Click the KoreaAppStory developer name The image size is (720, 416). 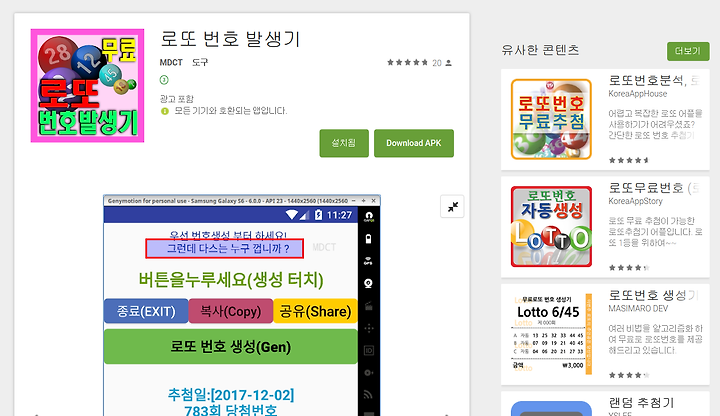point(636,202)
